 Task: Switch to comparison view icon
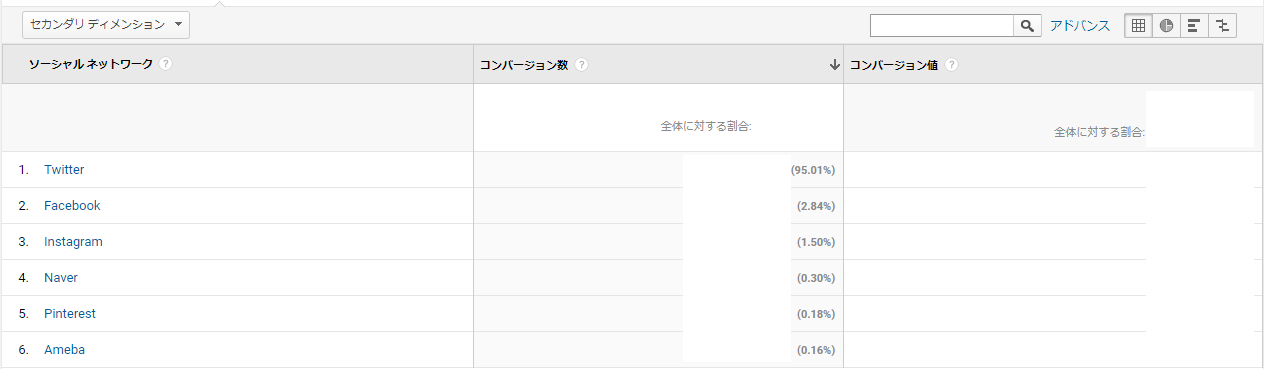1222,26
